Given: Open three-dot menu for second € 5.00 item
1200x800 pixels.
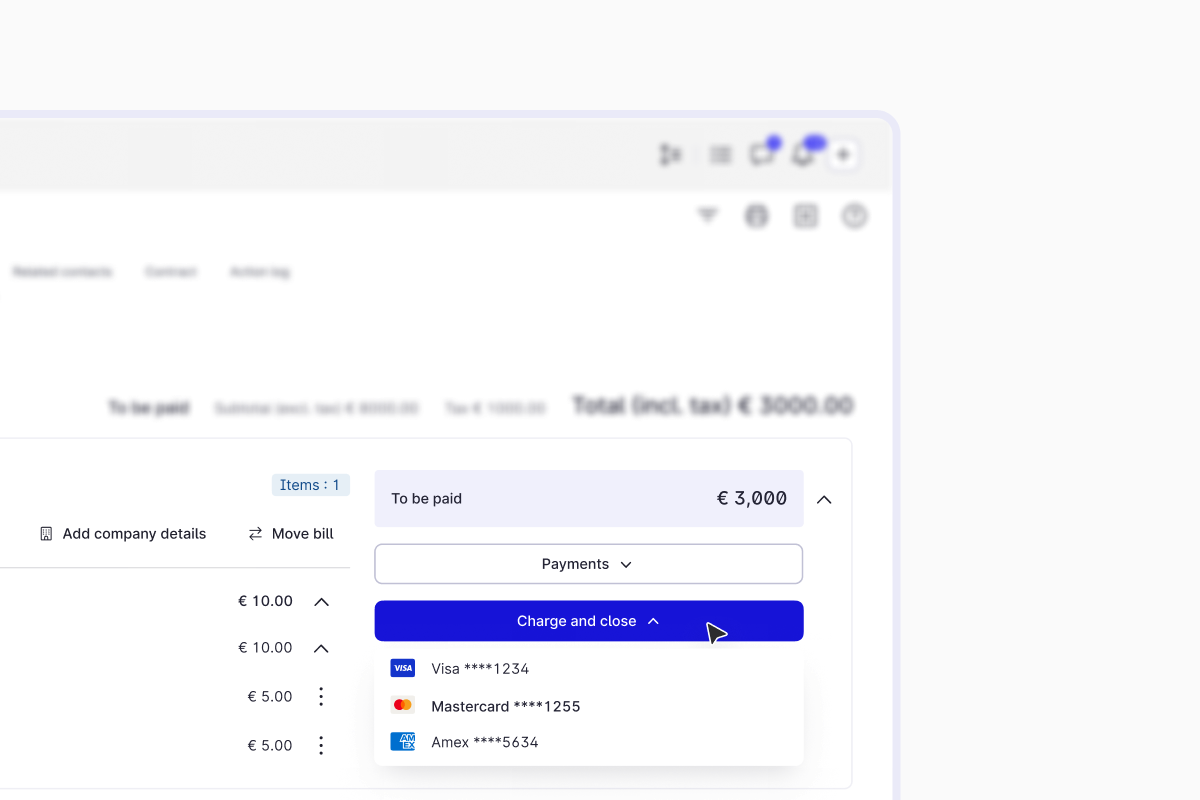Looking at the screenshot, I should pyautogui.click(x=321, y=745).
